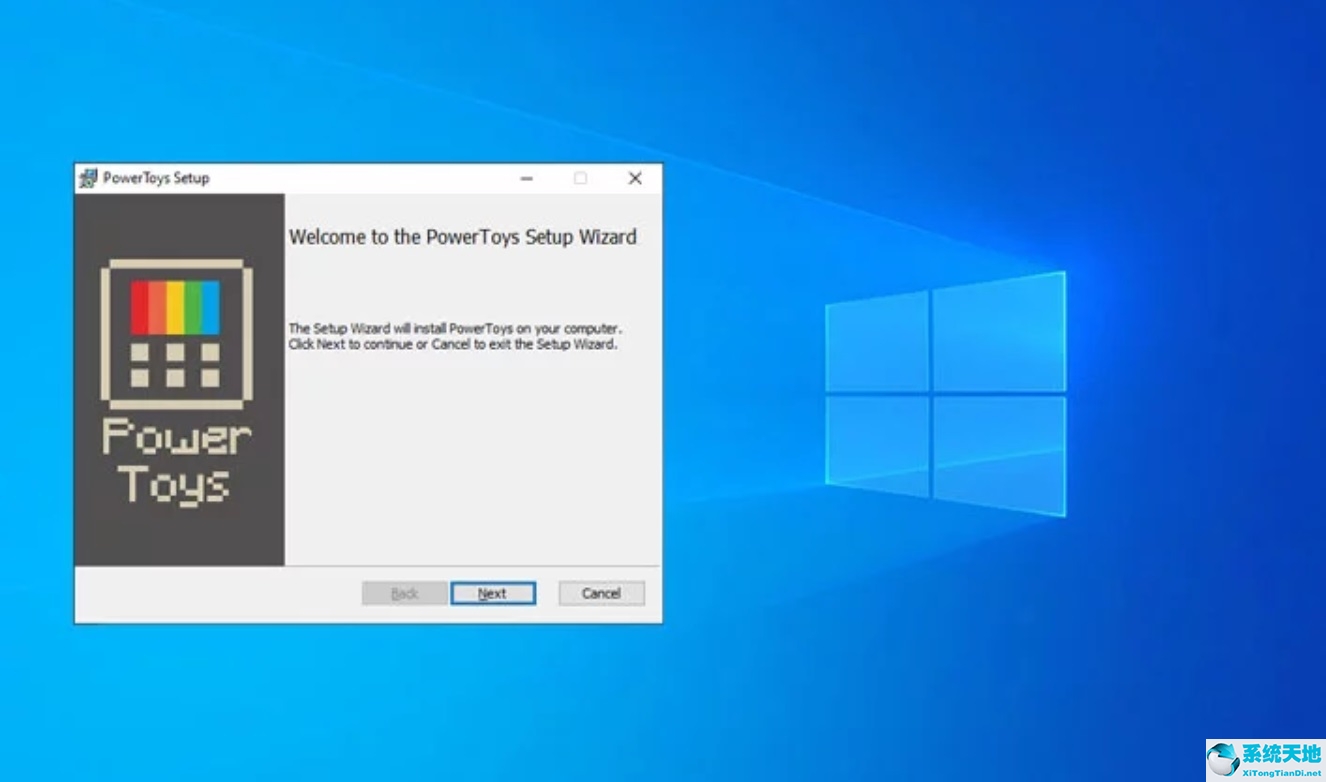The image size is (1326, 782).
Task: Close the PowerToys Setup window
Action: 635,178
